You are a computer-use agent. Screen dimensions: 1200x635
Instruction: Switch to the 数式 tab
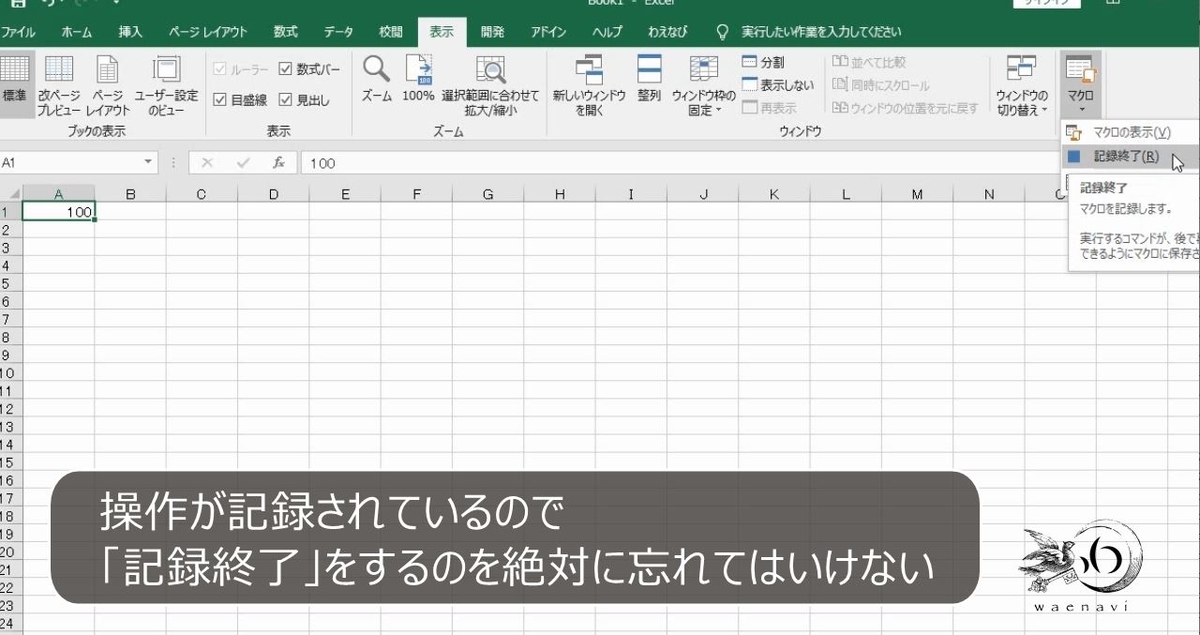tap(285, 32)
